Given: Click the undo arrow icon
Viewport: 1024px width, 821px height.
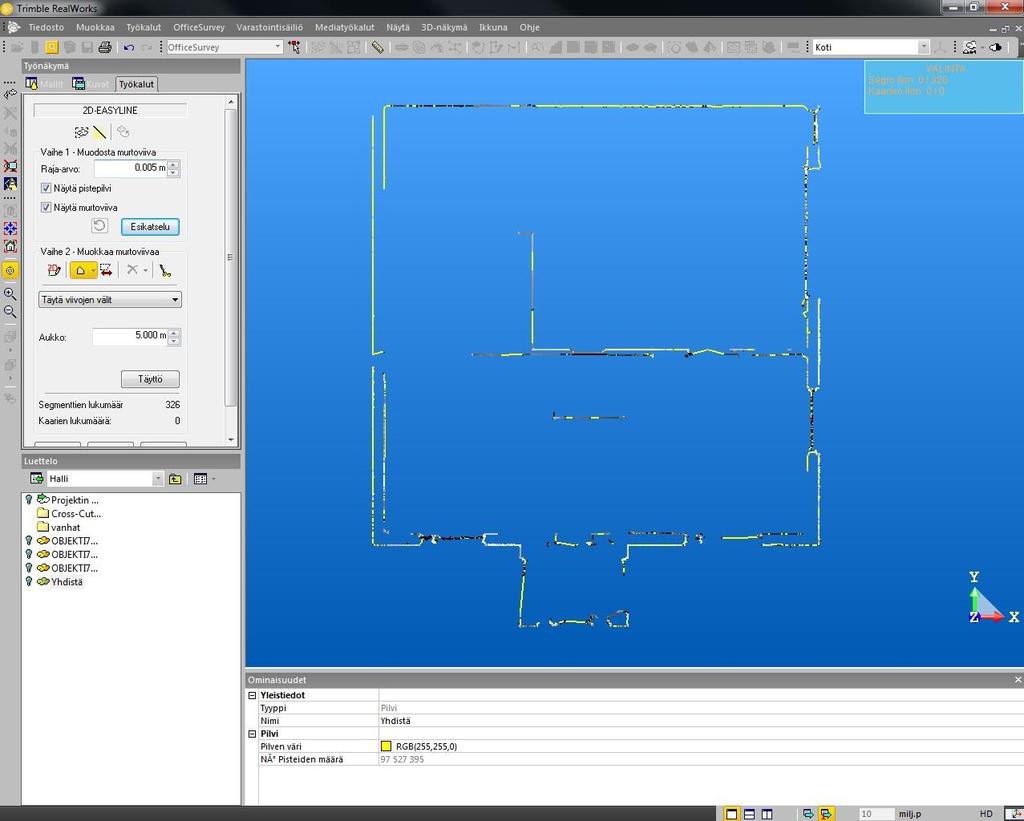Looking at the screenshot, I should (129, 47).
